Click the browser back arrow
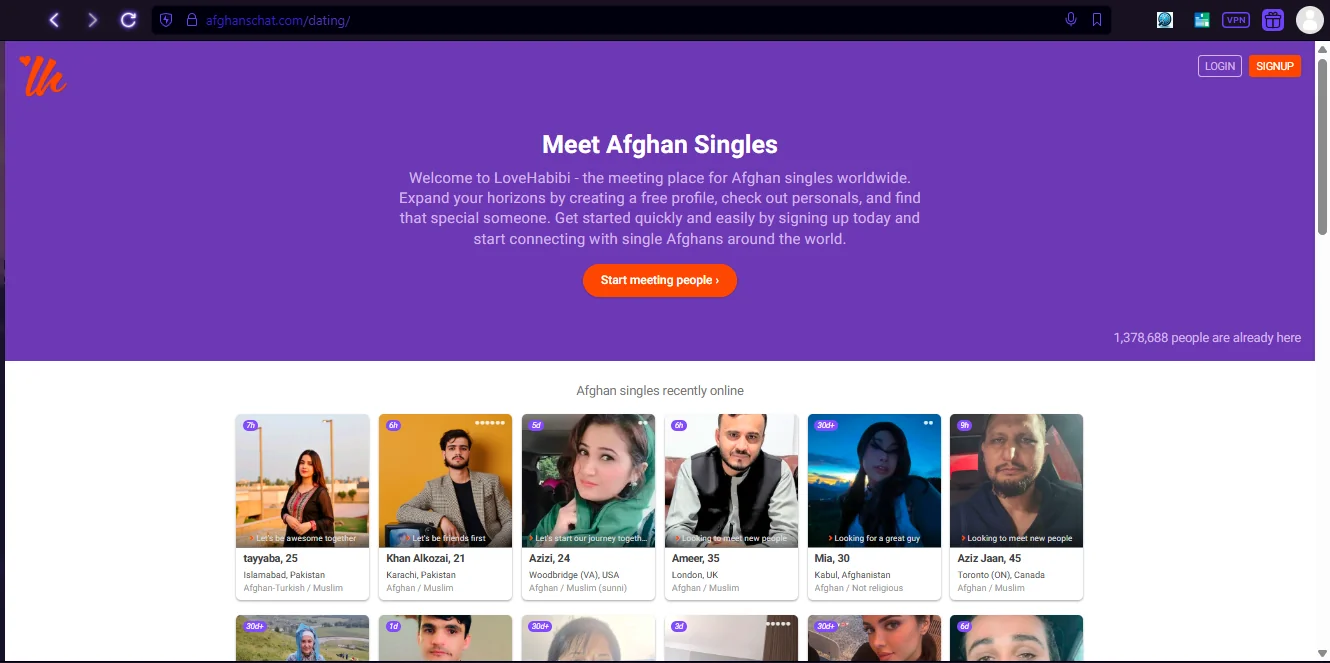1330x663 pixels. [54, 20]
